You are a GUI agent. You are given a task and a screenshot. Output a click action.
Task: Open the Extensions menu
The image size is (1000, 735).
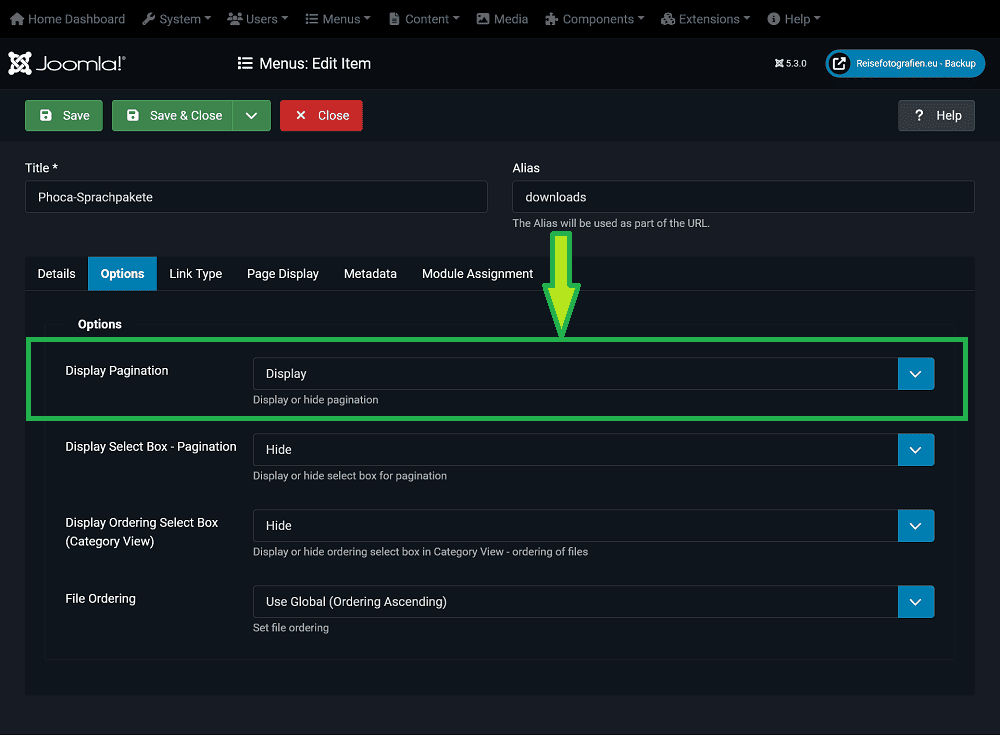pyautogui.click(x=705, y=19)
